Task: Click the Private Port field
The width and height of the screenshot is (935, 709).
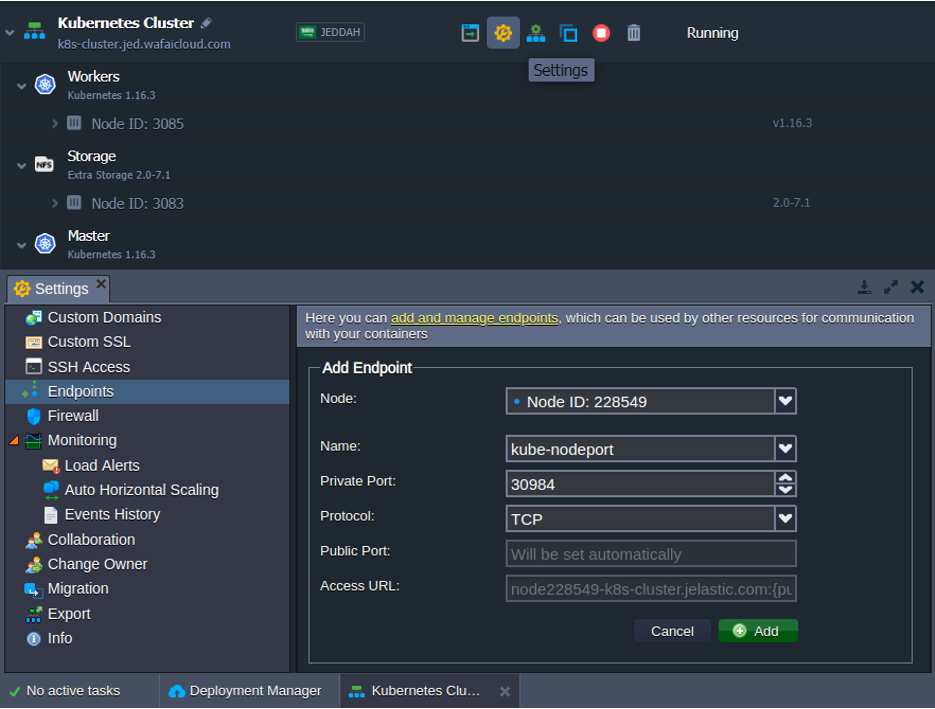Action: pyautogui.click(x=640, y=484)
